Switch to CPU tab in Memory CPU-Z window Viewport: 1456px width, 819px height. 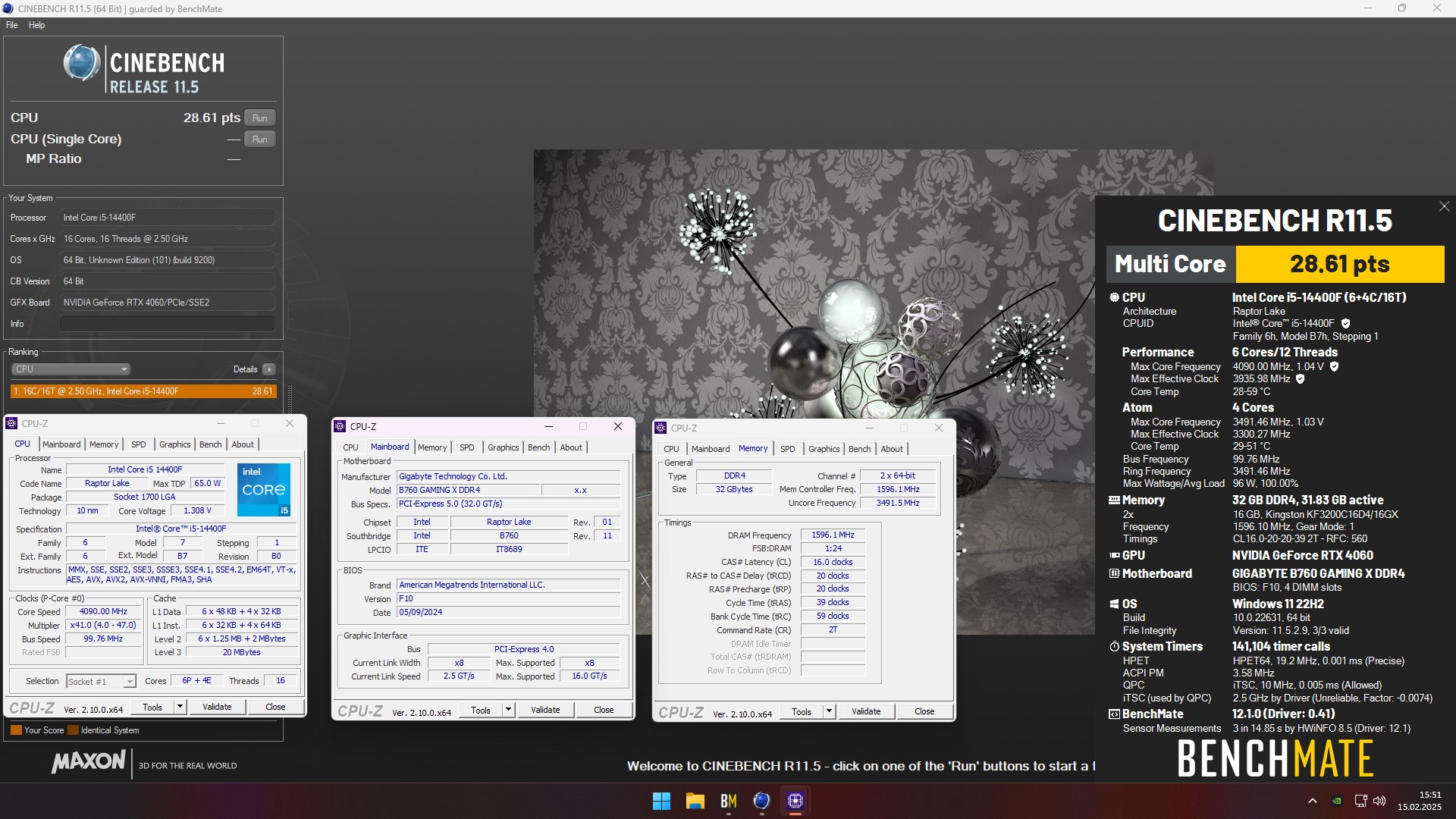[671, 449]
